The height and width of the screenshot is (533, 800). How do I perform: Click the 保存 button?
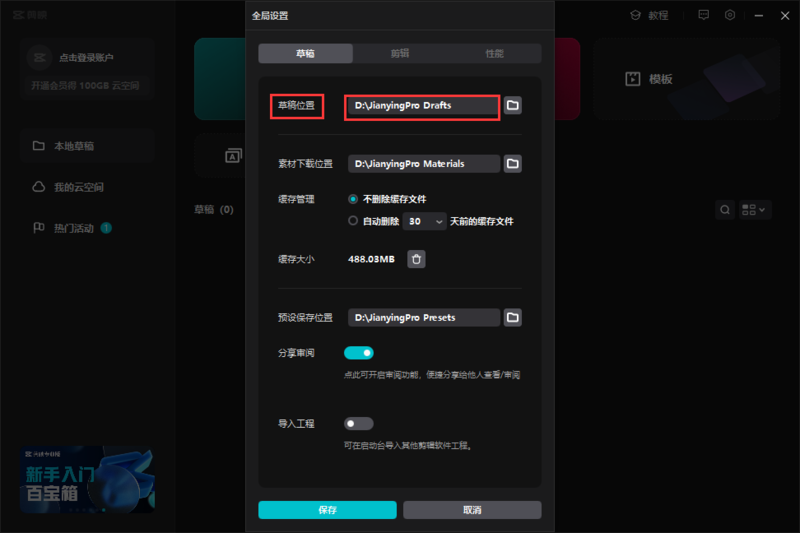[327, 510]
